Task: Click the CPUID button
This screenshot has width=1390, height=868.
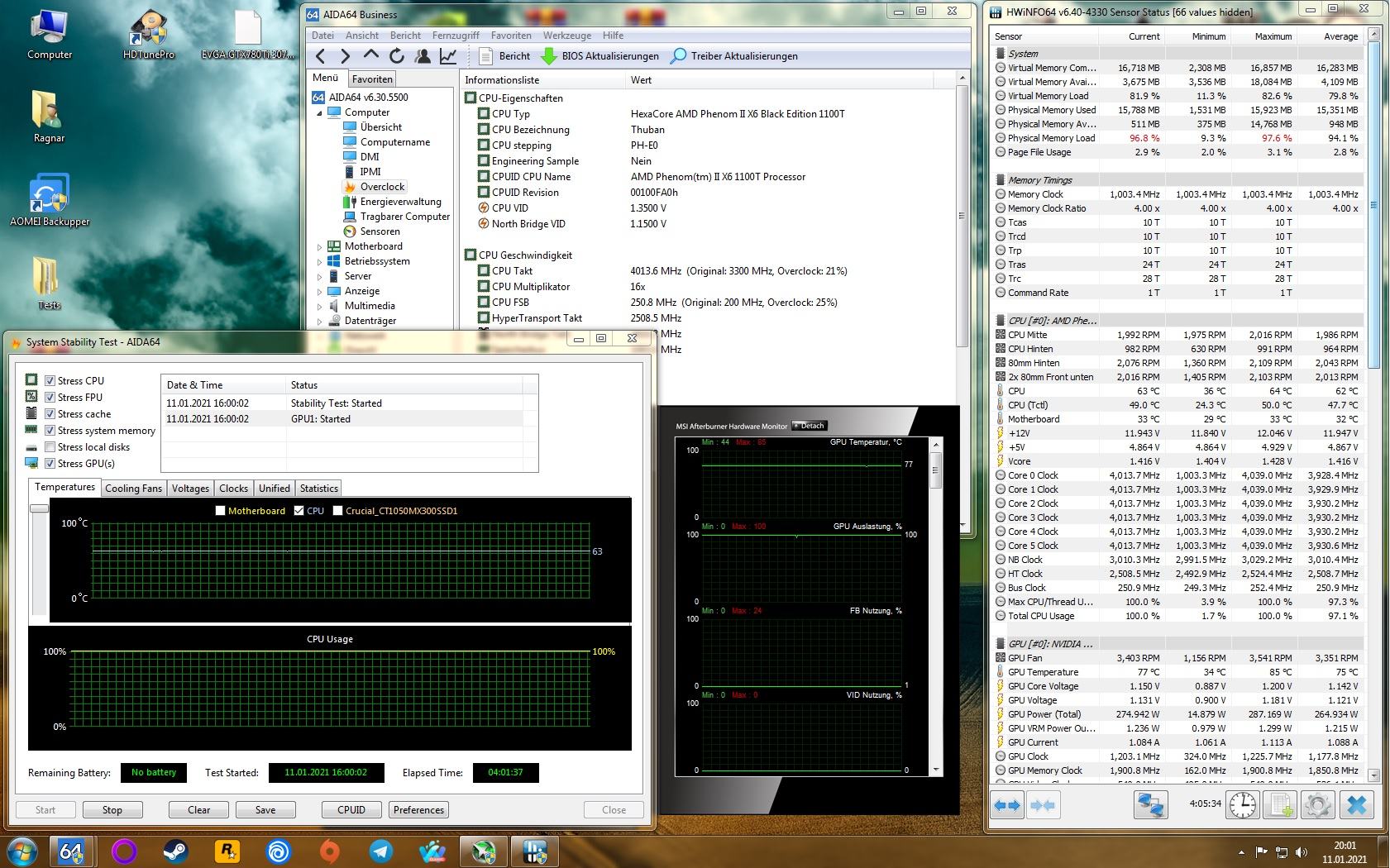Action: [351, 810]
